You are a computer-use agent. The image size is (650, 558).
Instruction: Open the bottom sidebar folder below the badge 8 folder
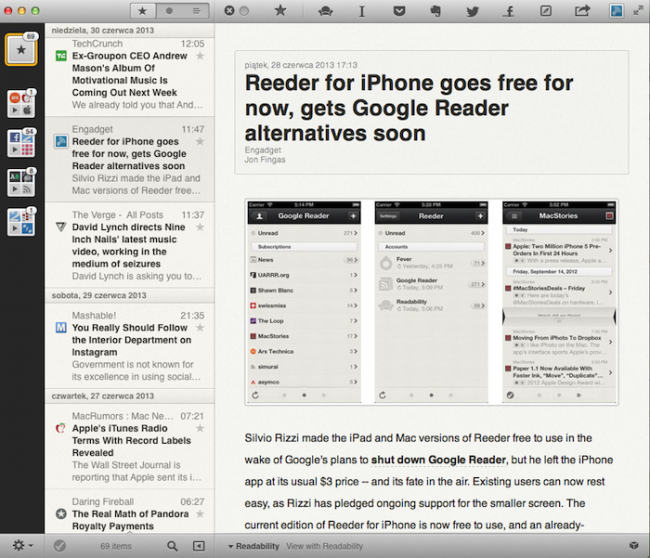tap(21, 222)
